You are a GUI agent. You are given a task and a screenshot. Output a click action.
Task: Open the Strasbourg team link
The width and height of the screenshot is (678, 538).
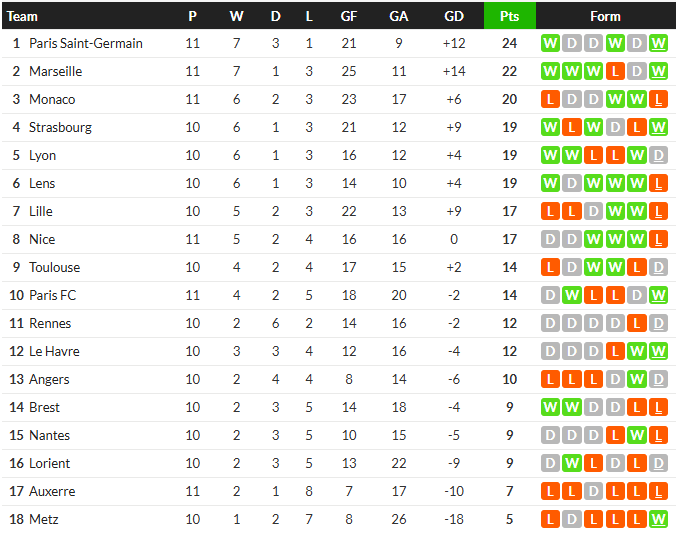[60, 128]
